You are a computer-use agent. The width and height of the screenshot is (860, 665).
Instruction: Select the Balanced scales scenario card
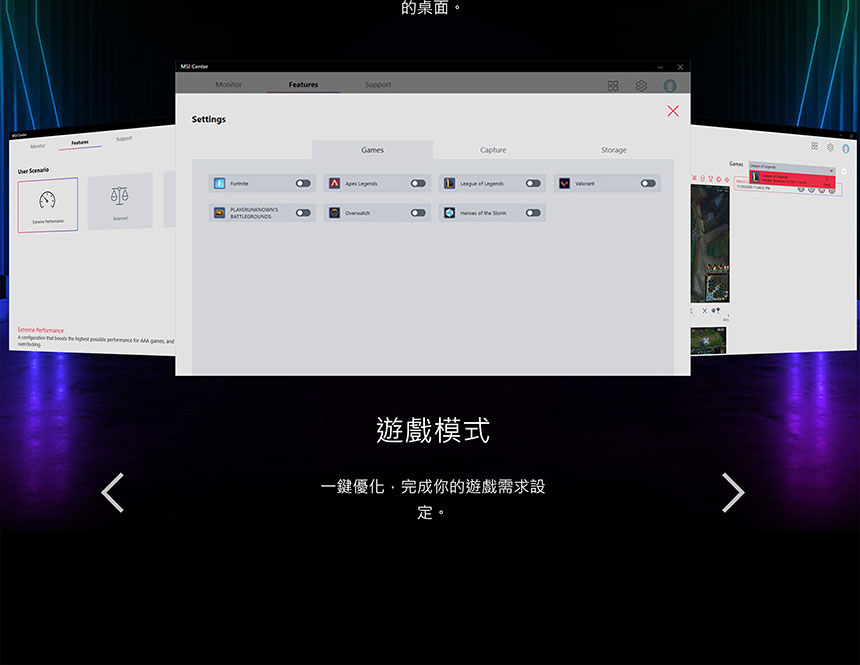coord(120,201)
